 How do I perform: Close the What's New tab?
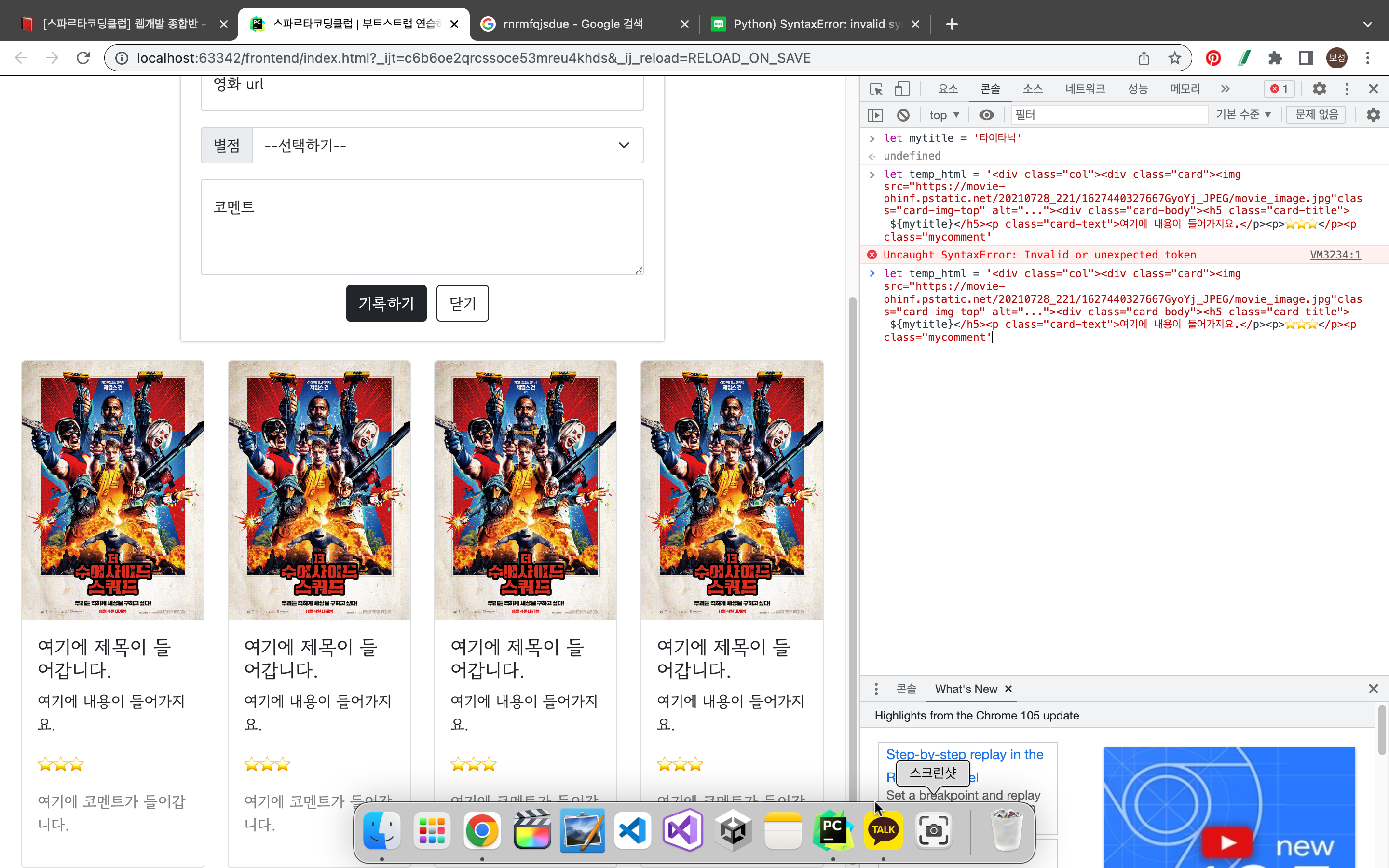tap(1008, 688)
